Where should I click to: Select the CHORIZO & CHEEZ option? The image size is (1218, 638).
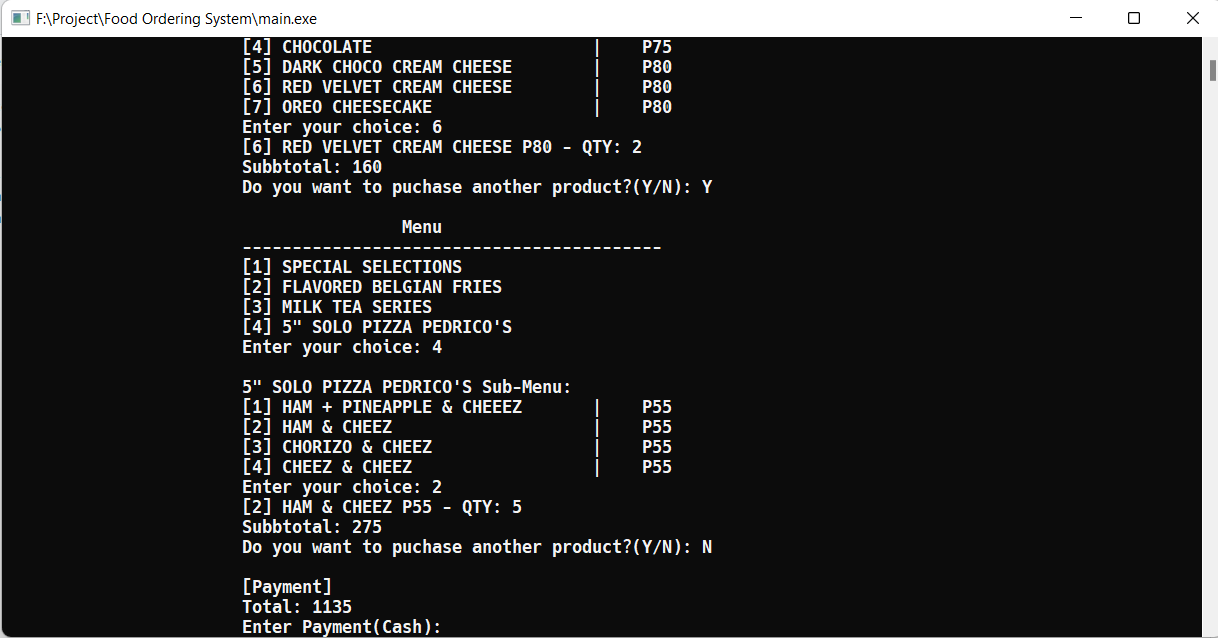336,446
